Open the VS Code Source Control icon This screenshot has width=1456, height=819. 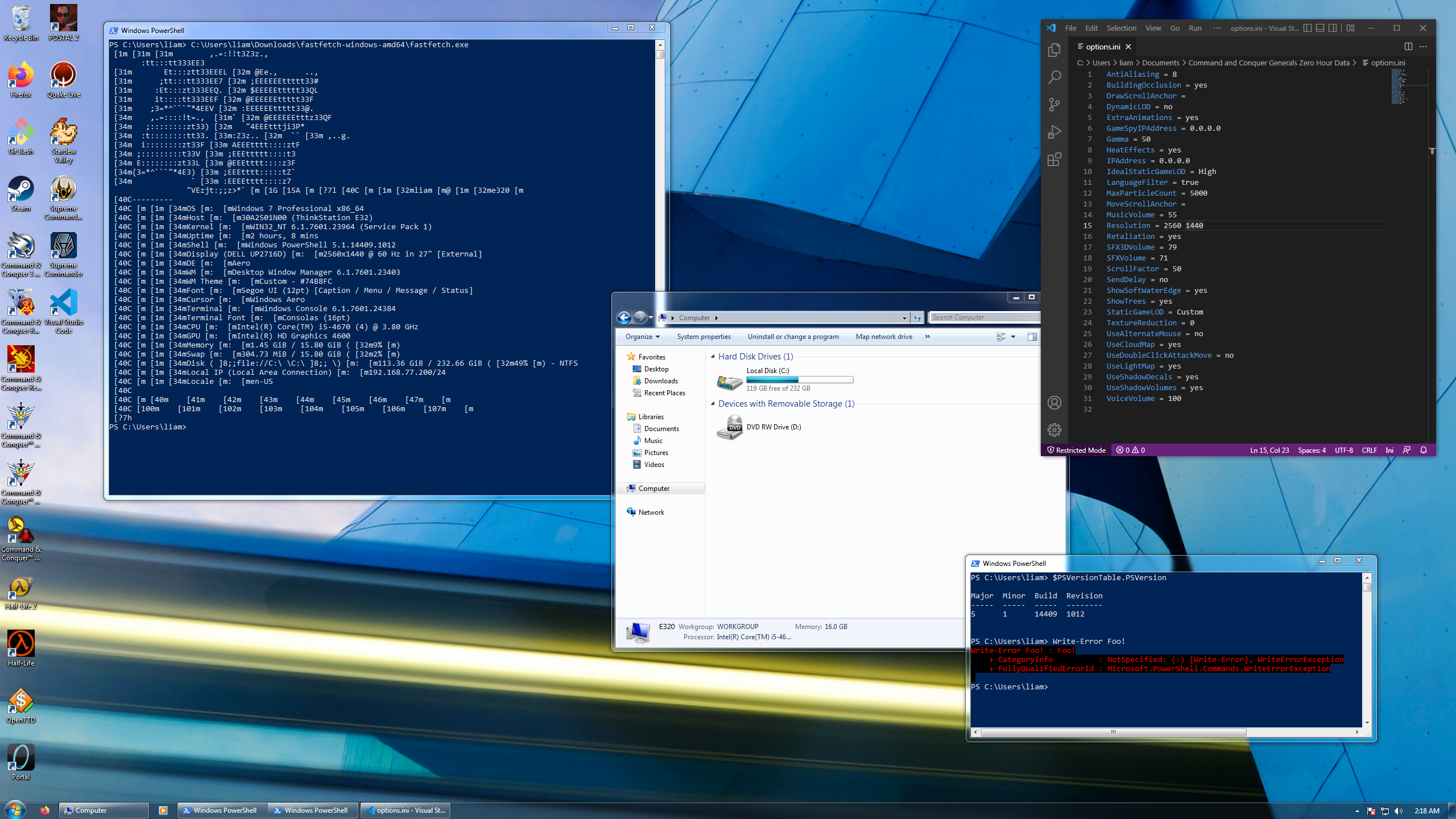pos(1054,105)
